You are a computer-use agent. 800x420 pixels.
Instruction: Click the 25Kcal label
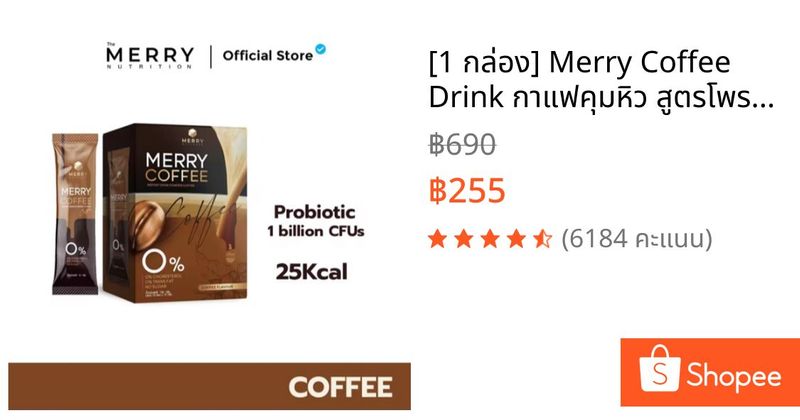[311, 271]
